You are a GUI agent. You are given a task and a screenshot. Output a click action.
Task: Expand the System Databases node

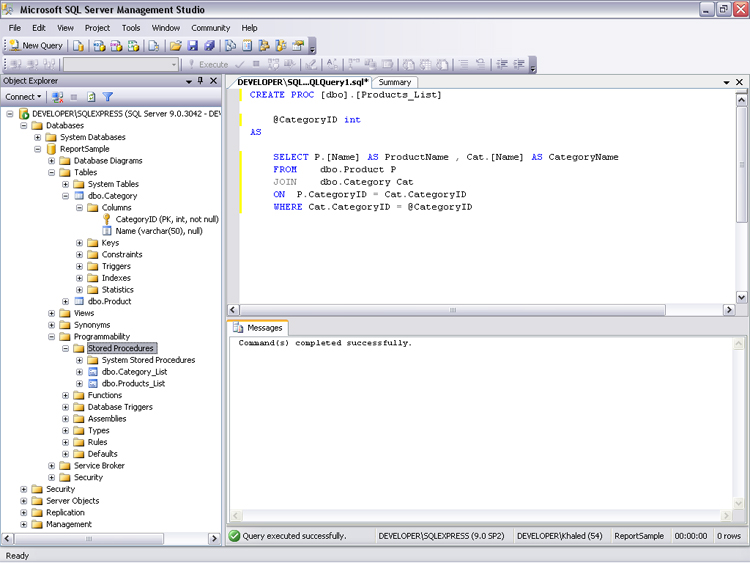click(37, 137)
